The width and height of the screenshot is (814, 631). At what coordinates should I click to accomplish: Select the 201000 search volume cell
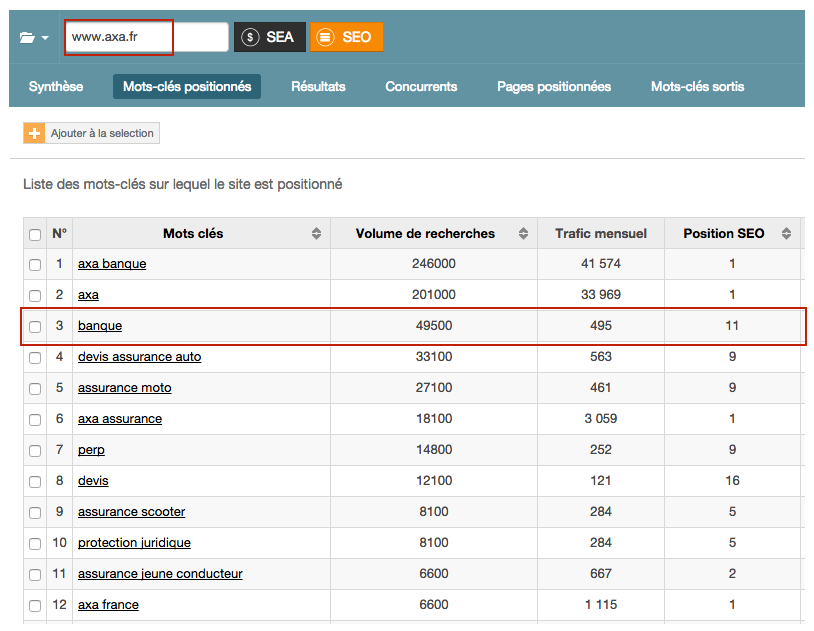(434, 294)
